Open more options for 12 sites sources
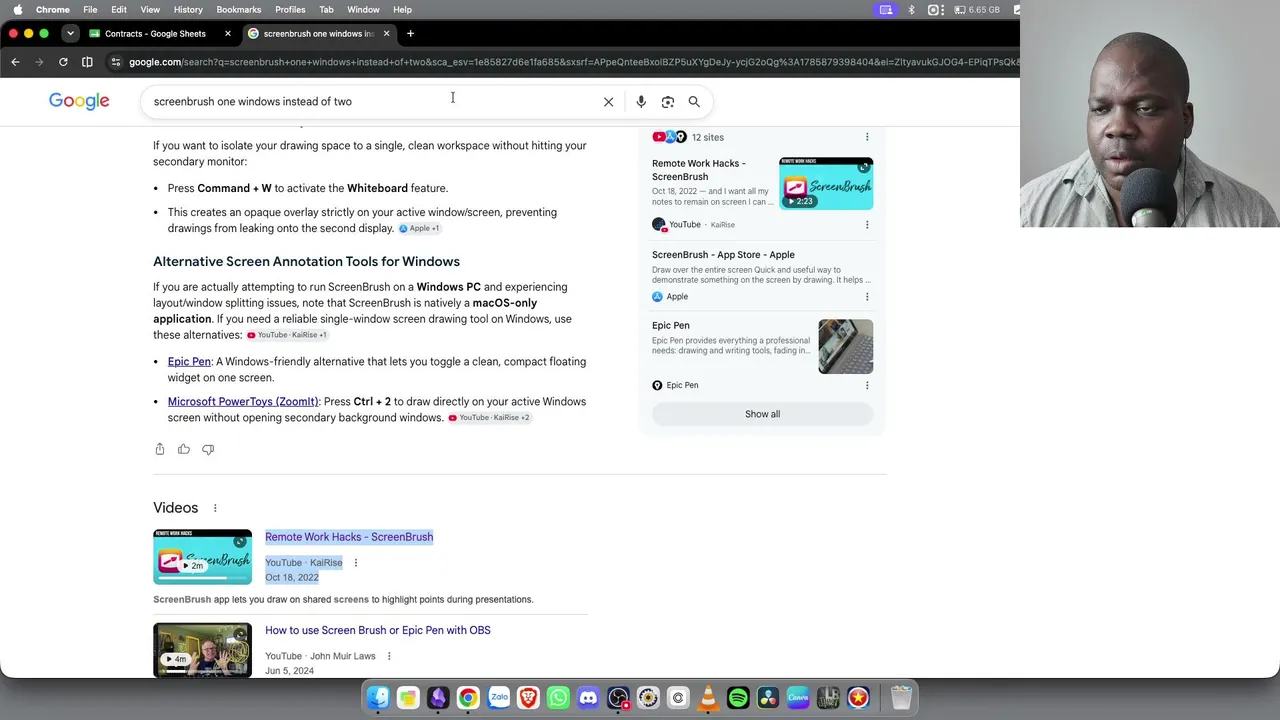Screen dimensions: 1280x720 867,137
